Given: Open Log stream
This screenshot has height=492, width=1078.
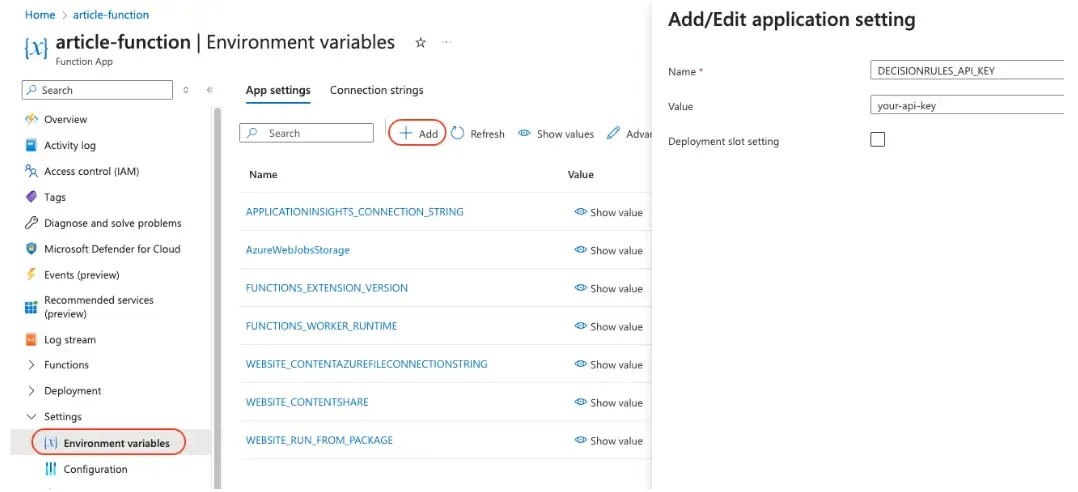Looking at the screenshot, I should (x=60, y=339).
